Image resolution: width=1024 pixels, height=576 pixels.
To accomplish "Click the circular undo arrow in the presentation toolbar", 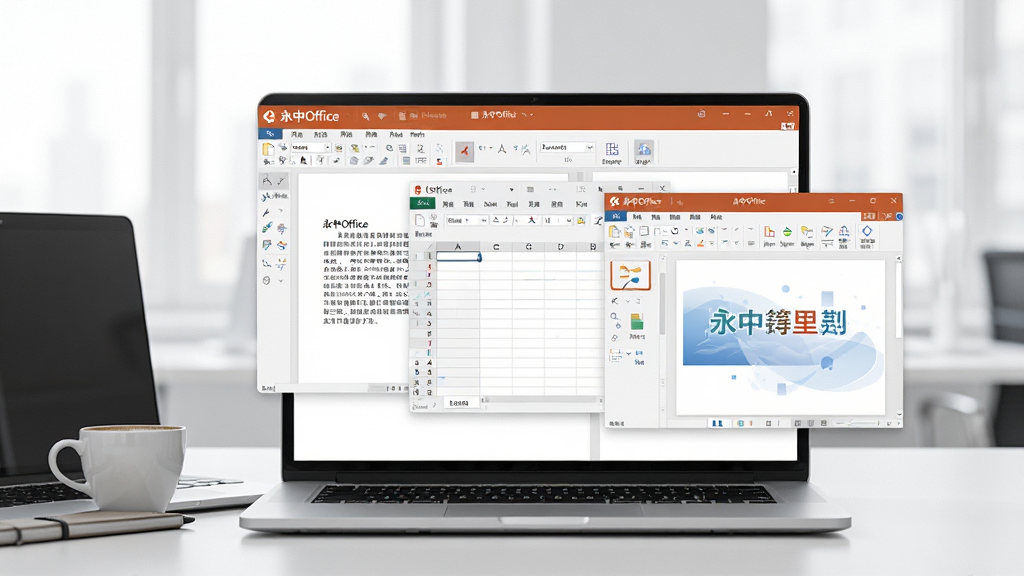I will (675, 231).
